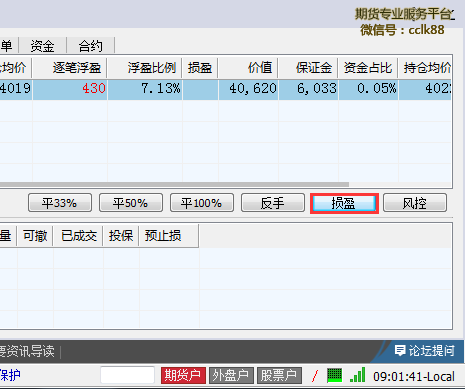Click the 09:01:41-Local clock text
The width and height of the screenshot is (465, 389).
(414, 377)
